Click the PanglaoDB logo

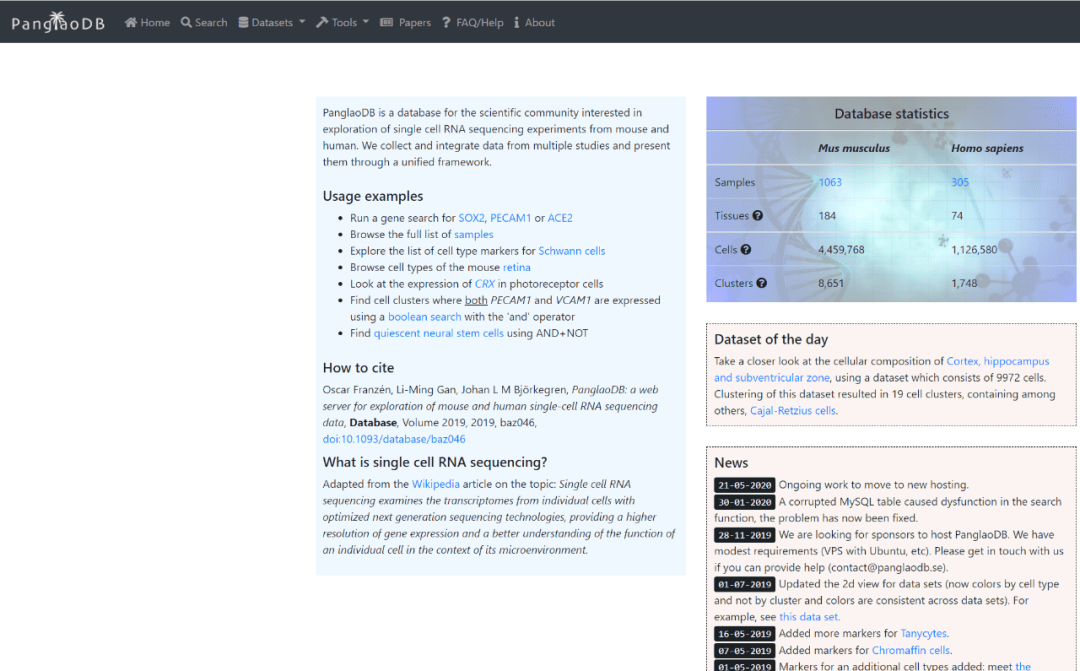coord(58,22)
